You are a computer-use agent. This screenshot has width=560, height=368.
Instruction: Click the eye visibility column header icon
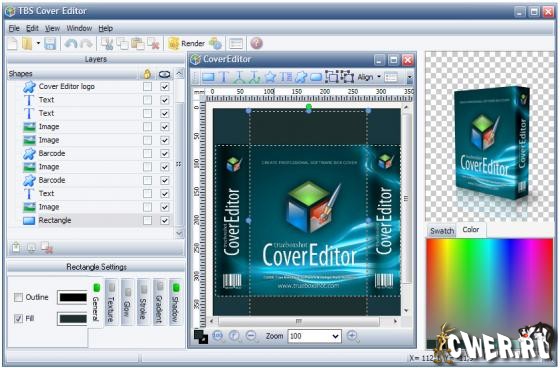click(164, 74)
